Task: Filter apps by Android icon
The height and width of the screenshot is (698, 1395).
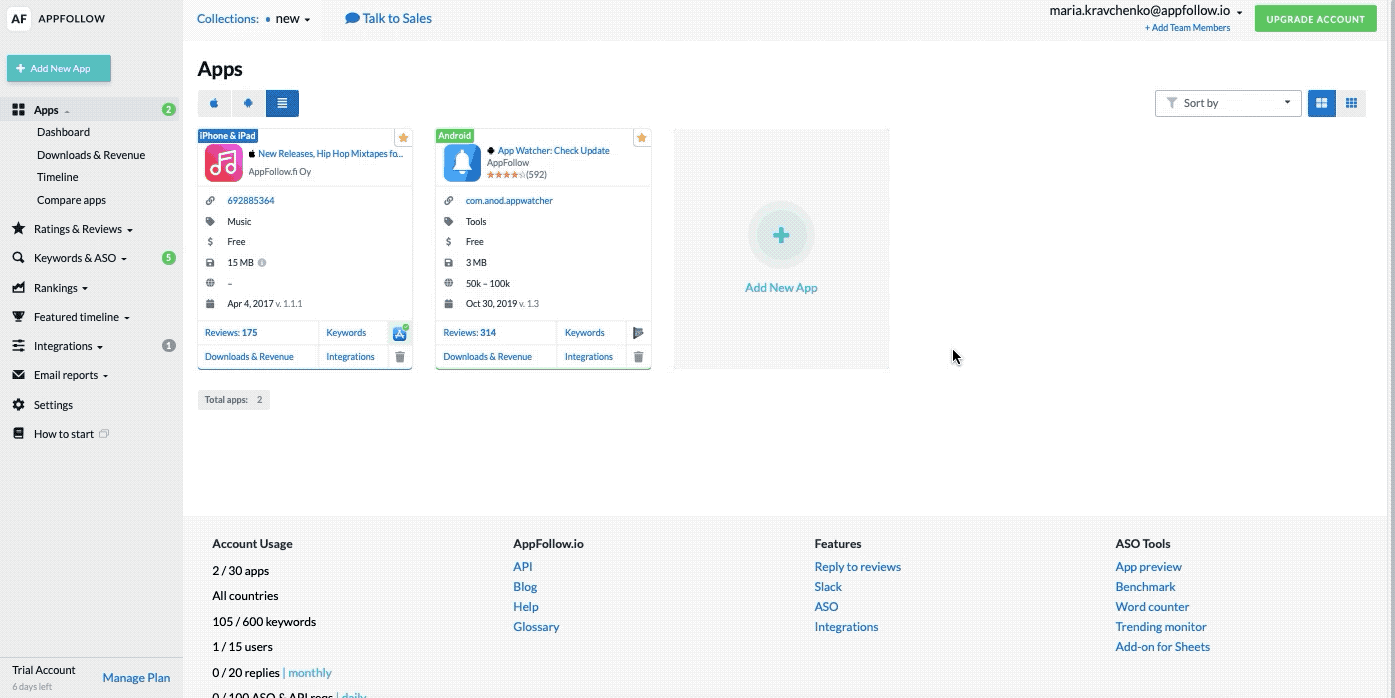Action: 248,103
